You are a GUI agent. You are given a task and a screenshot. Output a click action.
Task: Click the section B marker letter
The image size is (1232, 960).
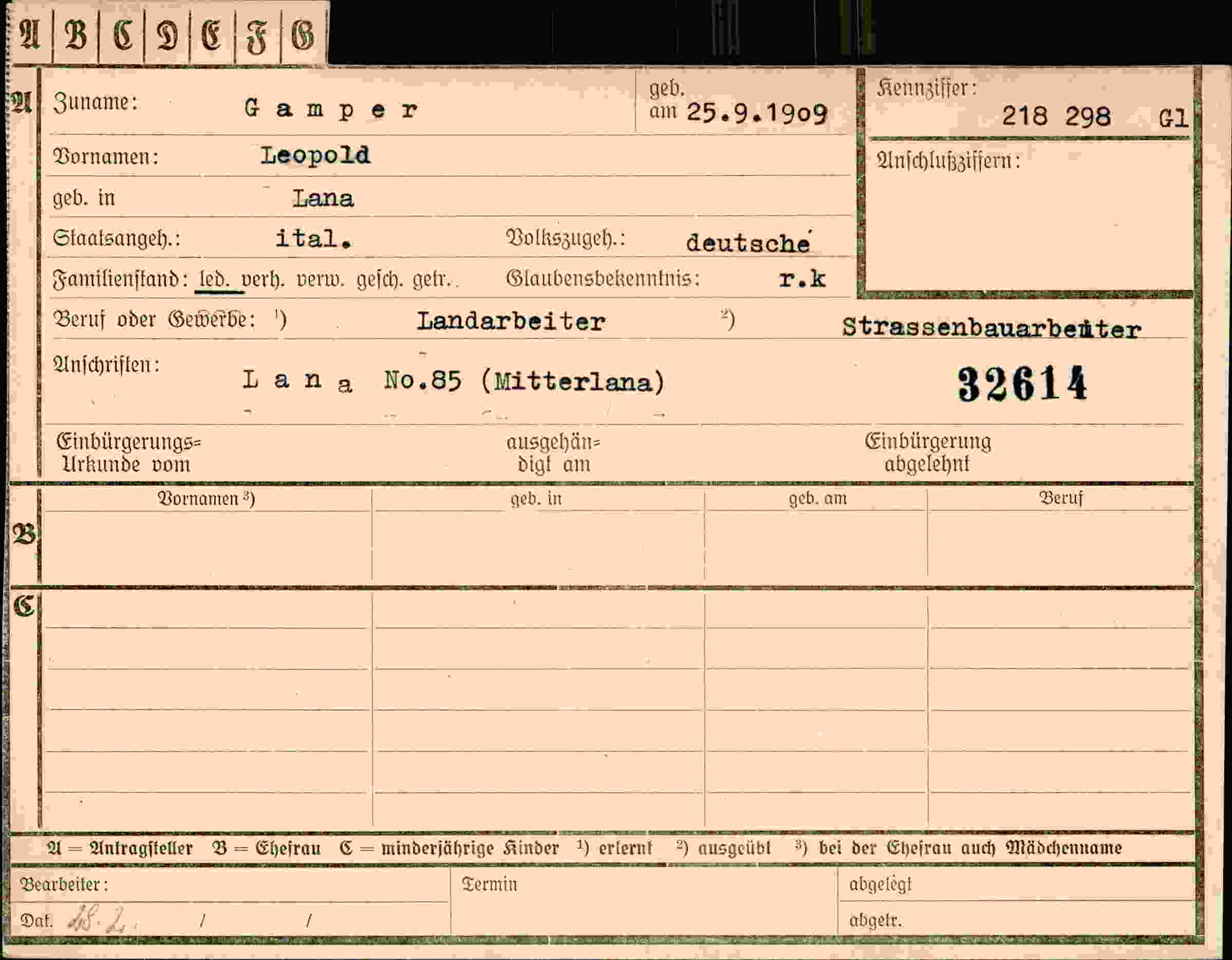[24, 533]
